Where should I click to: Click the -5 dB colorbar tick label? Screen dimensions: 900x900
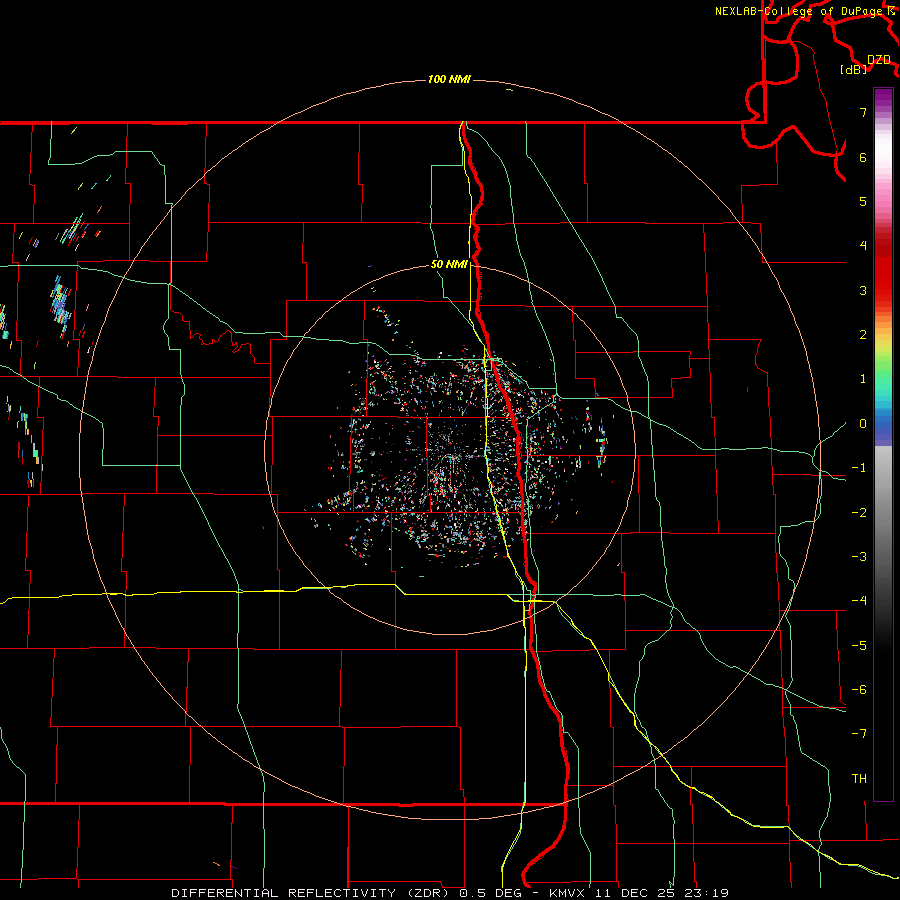click(x=859, y=646)
